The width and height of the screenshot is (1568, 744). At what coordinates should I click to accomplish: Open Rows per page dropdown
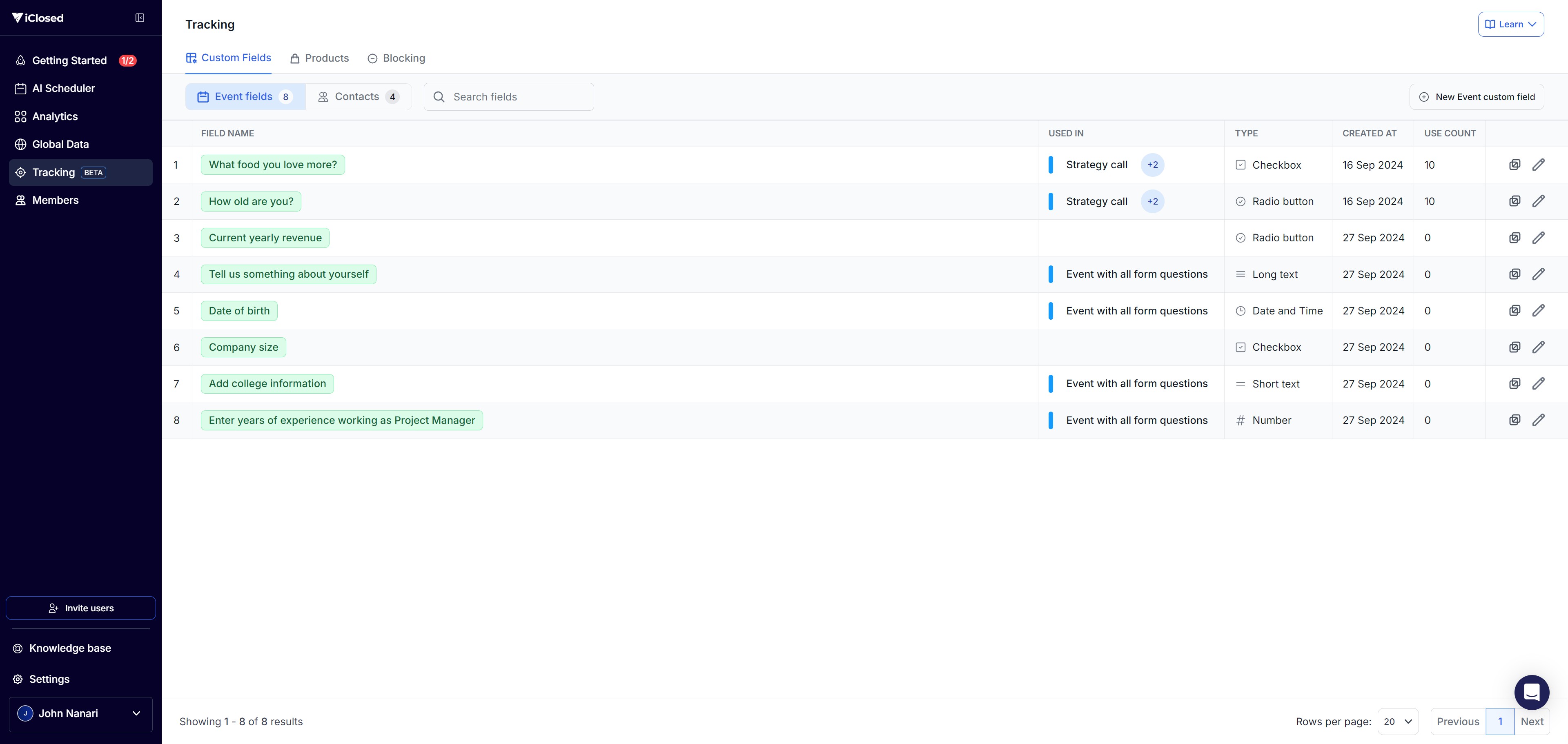[1398, 722]
